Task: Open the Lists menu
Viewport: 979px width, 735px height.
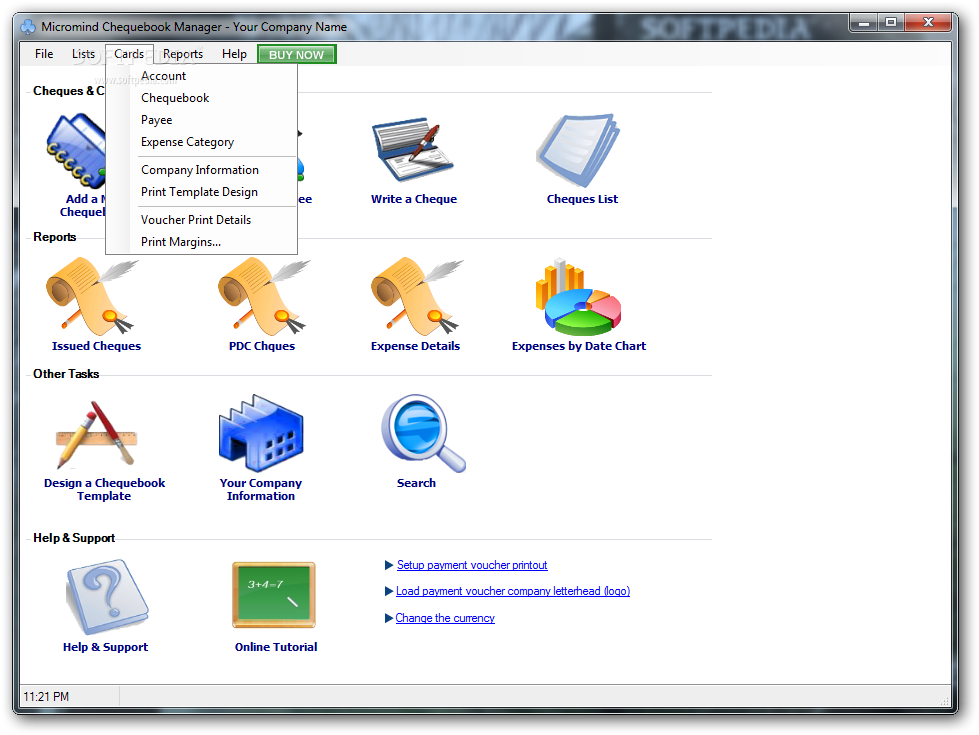Action: pyautogui.click(x=83, y=54)
